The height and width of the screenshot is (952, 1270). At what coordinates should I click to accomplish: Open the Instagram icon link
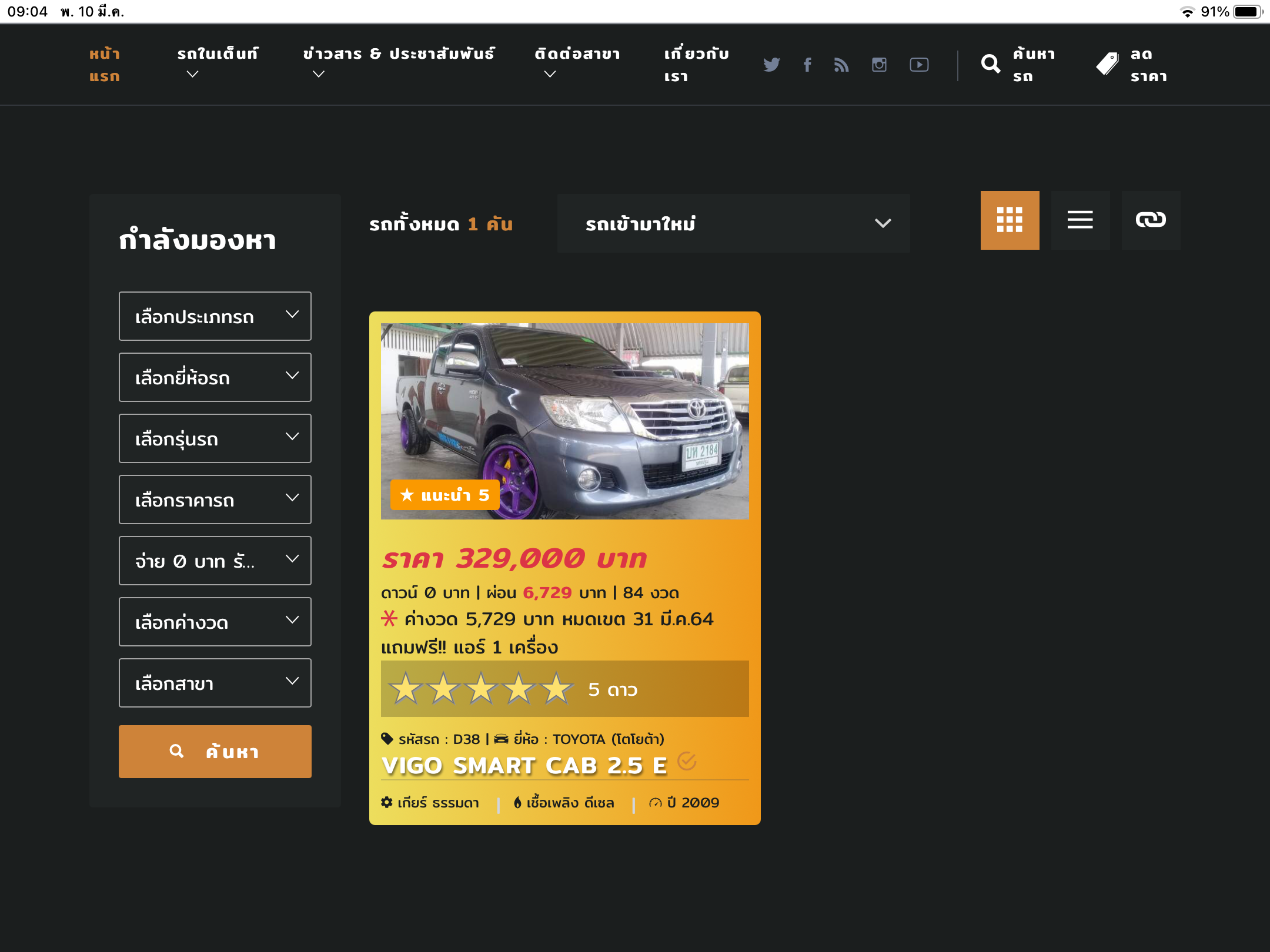point(879,65)
